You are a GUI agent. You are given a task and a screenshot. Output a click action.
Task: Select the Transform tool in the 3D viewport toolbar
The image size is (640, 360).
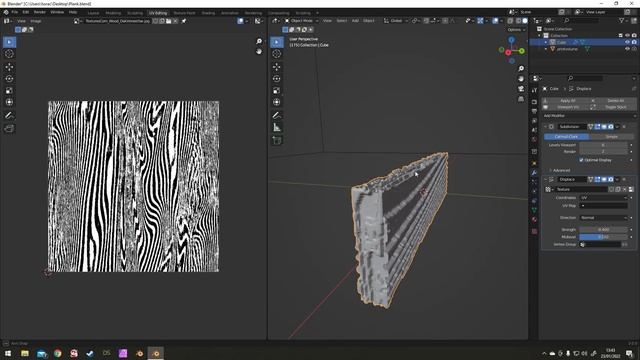click(x=277, y=102)
